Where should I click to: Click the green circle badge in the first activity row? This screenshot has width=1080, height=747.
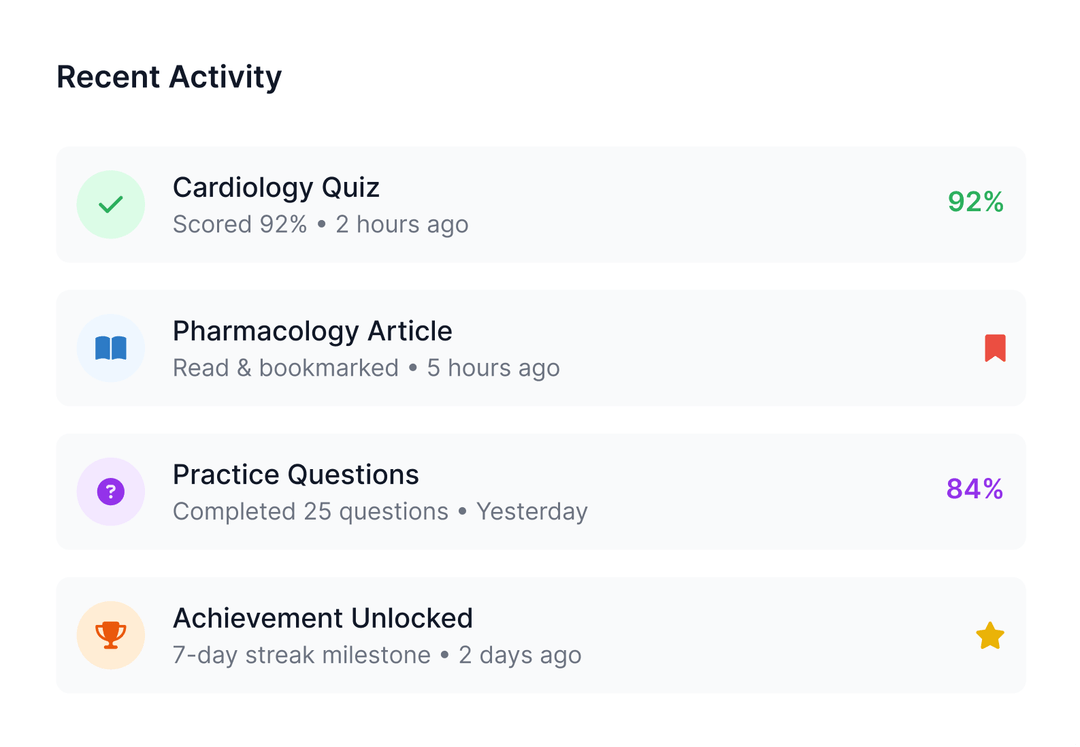[x=111, y=204]
